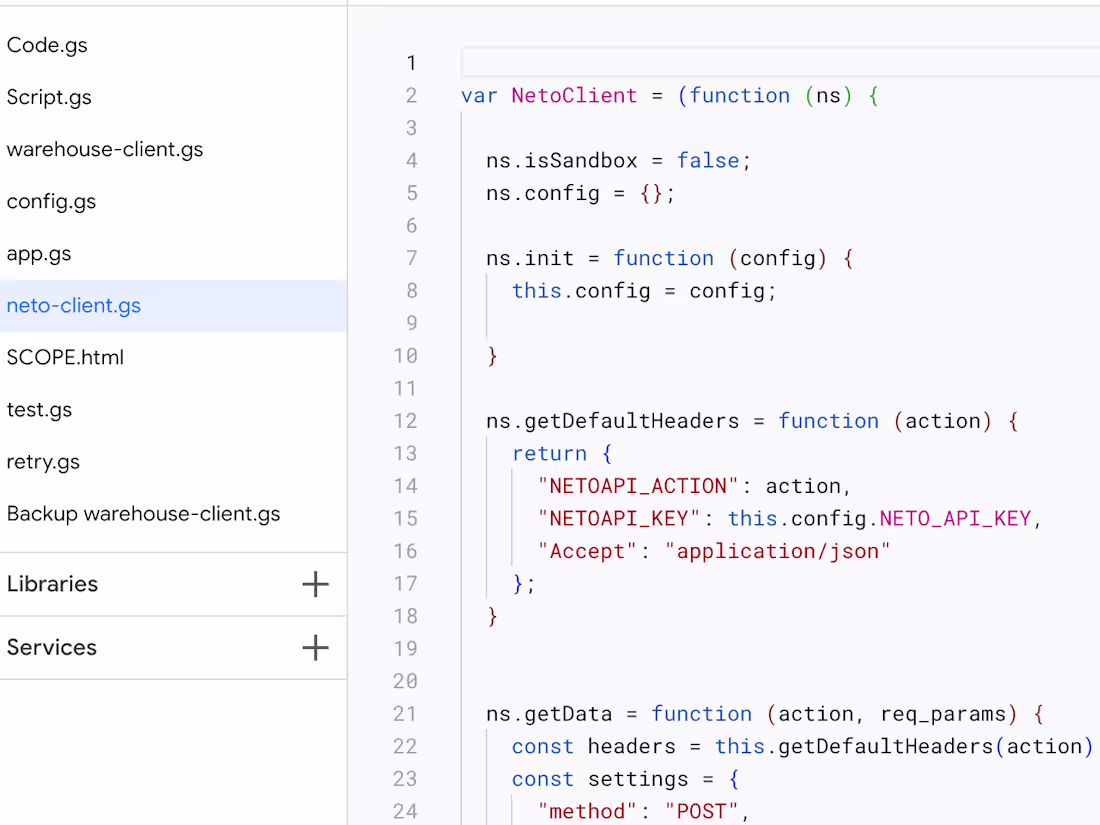Place cursor on the NetoClient variable name

pos(573,95)
